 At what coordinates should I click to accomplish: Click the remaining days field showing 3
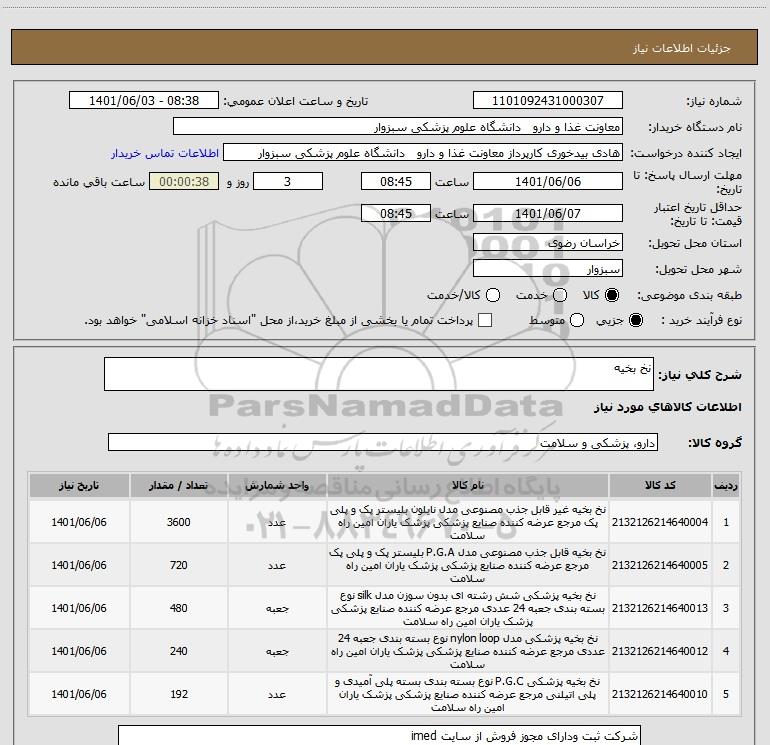point(288,181)
